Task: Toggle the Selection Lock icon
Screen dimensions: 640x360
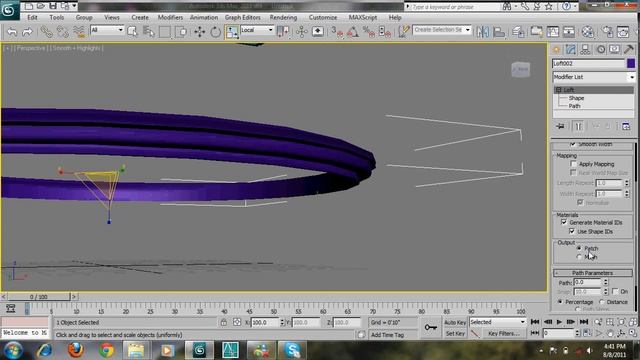Action: [224, 322]
